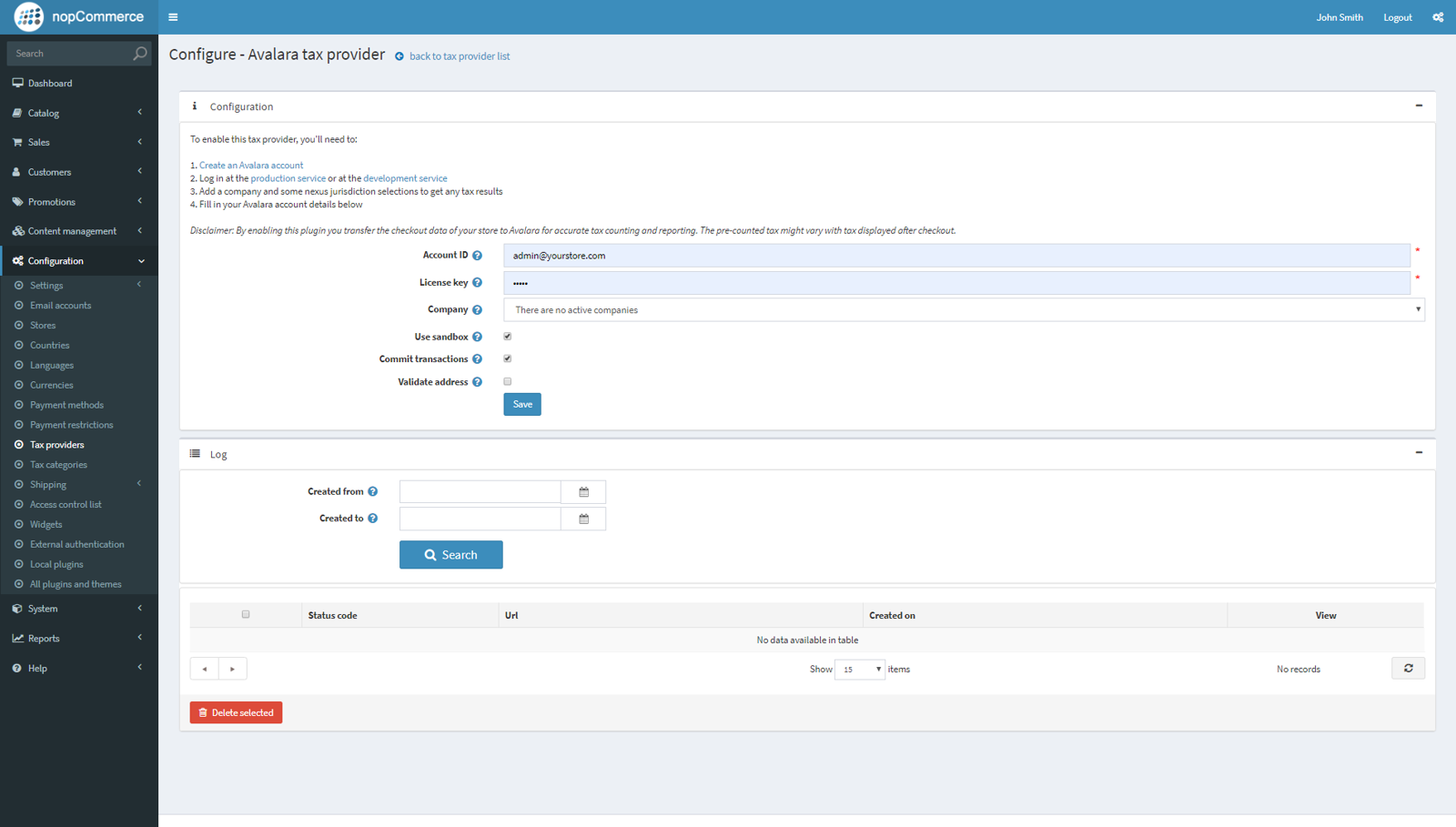Follow the Create an Avalara account link
This screenshot has width=1456, height=827.
pos(251,166)
